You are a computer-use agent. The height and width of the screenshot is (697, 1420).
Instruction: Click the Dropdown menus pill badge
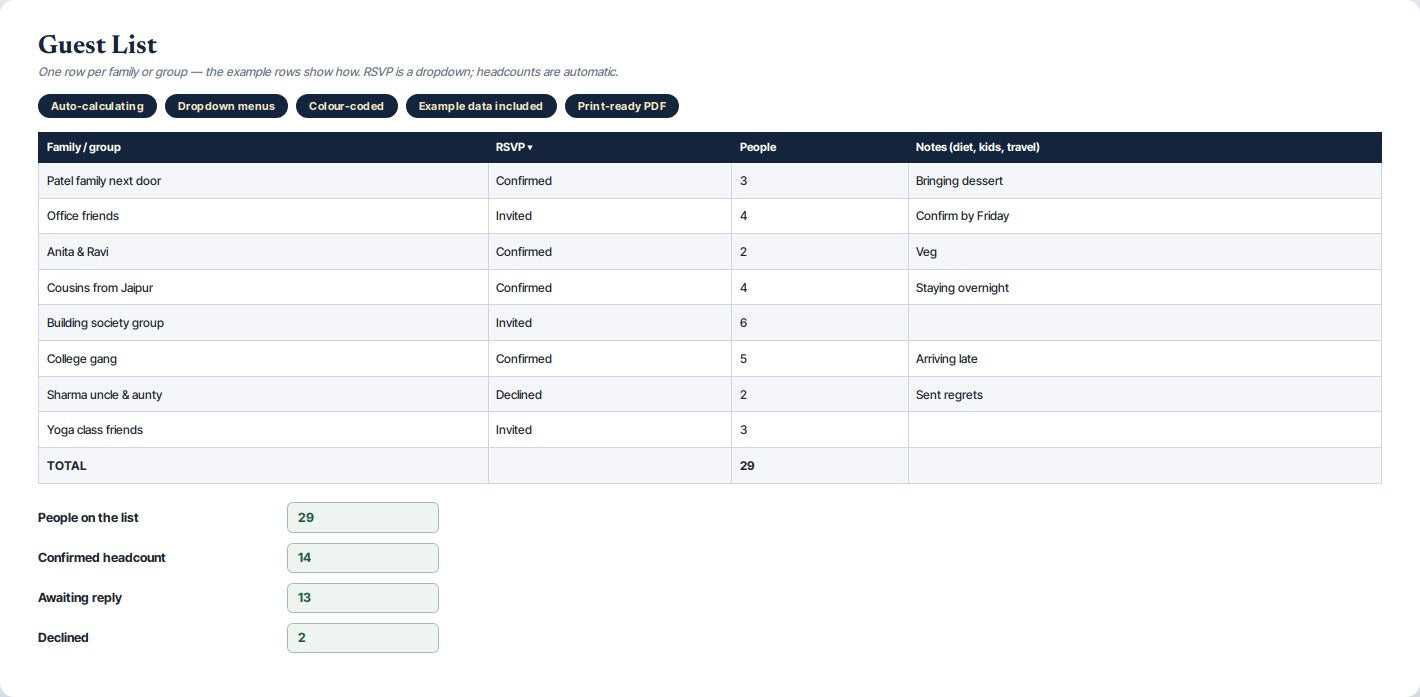(x=226, y=106)
